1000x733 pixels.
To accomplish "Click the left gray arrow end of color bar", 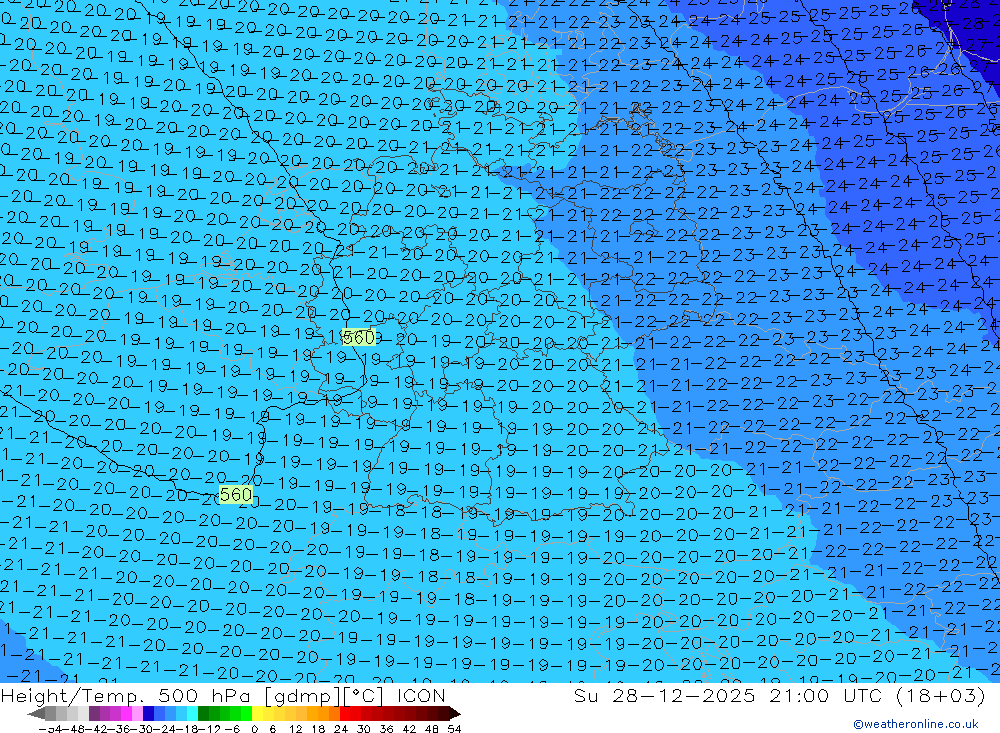I will click(x=36, y=713).
